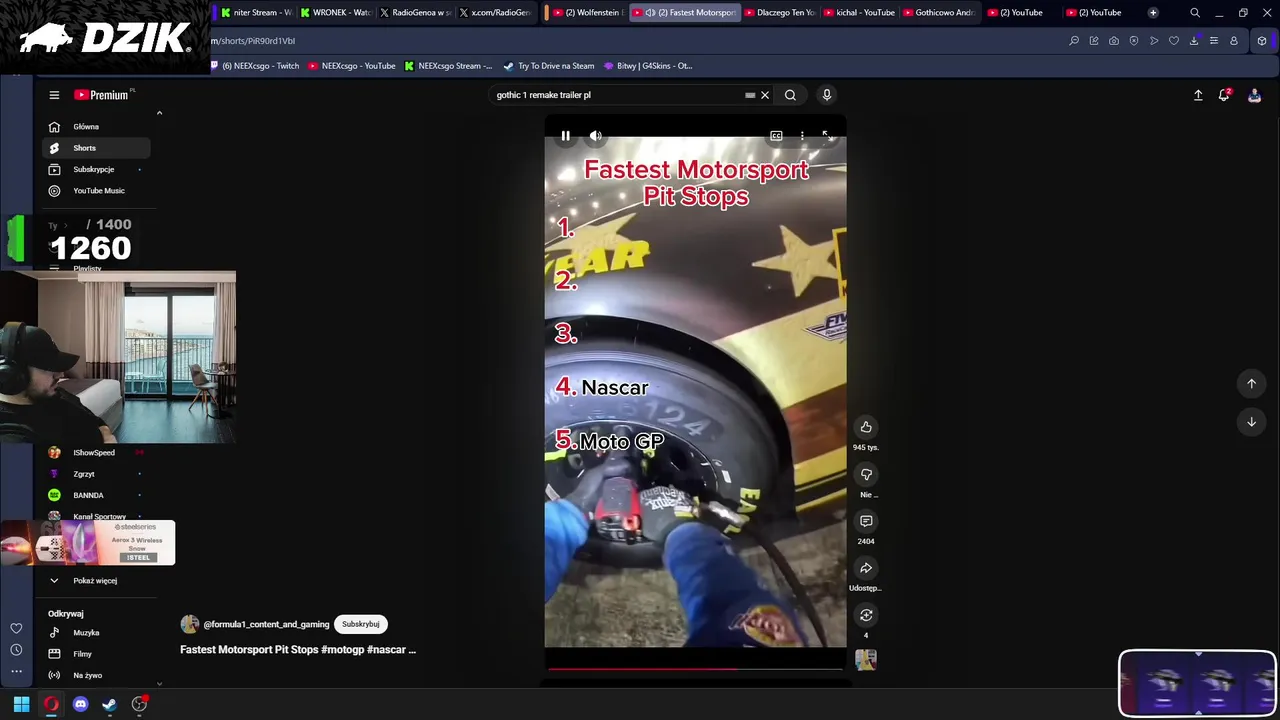Viewport: 1280px width, 720px height.
Task: Open the sound thumbnail under the remix button
Action: click(866, 659)
